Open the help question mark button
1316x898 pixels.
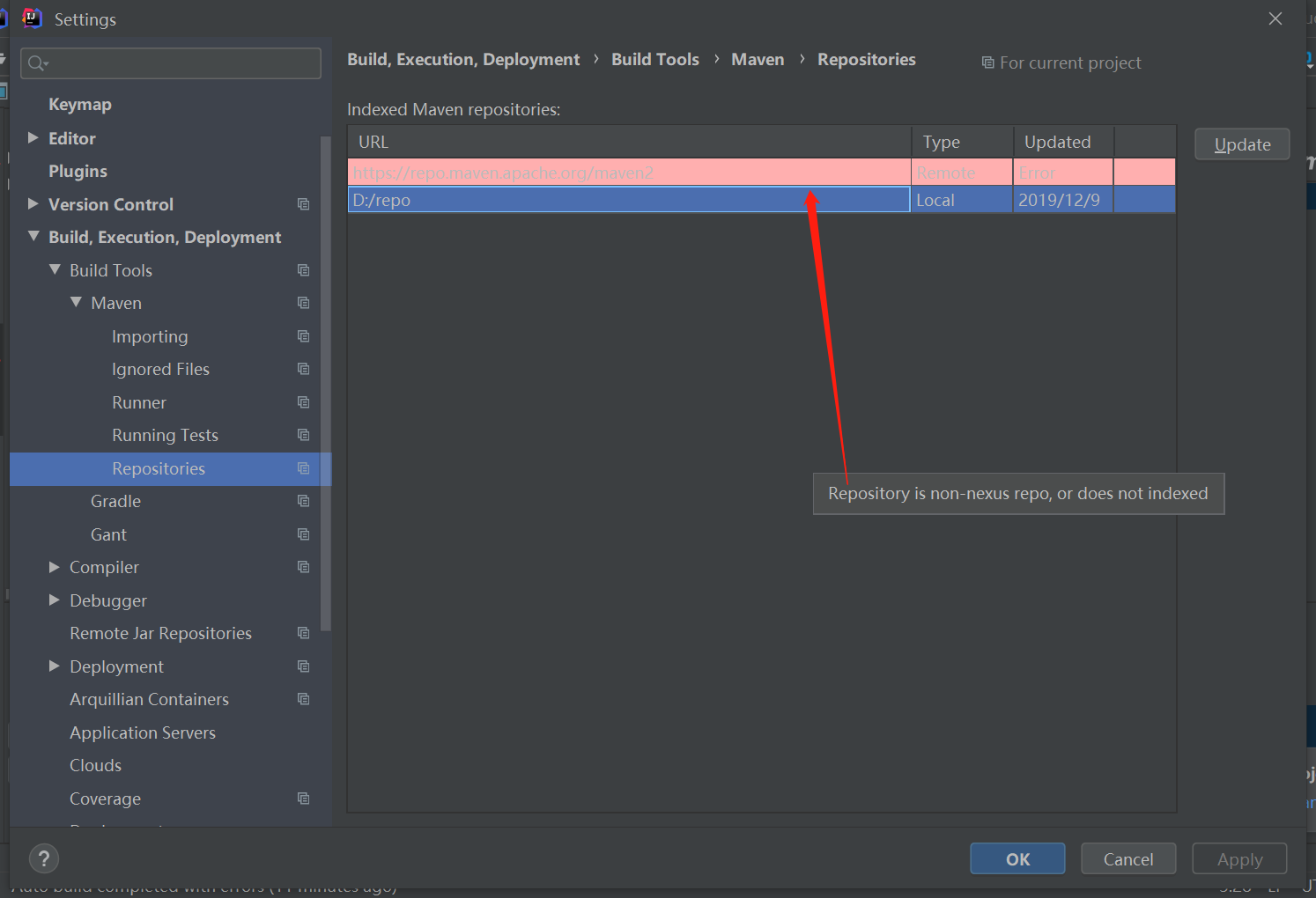(44, 858)
